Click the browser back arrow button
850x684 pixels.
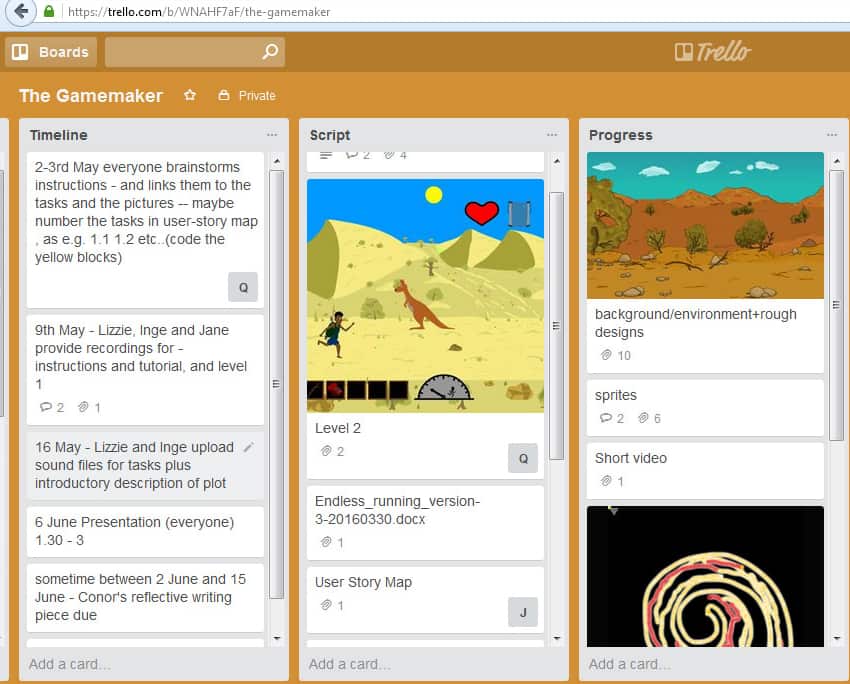point(20,12)
